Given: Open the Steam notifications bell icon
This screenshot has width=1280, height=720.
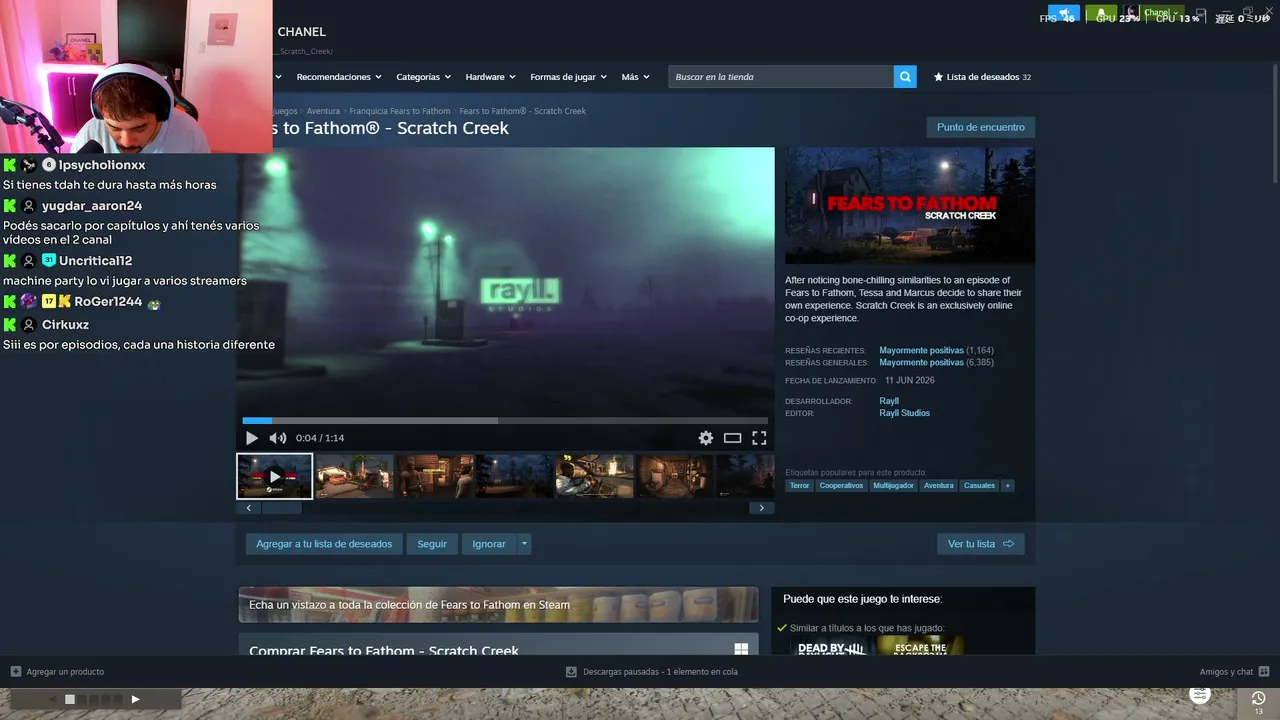Looking at the screenshot, I should [x=1101, y=14].
